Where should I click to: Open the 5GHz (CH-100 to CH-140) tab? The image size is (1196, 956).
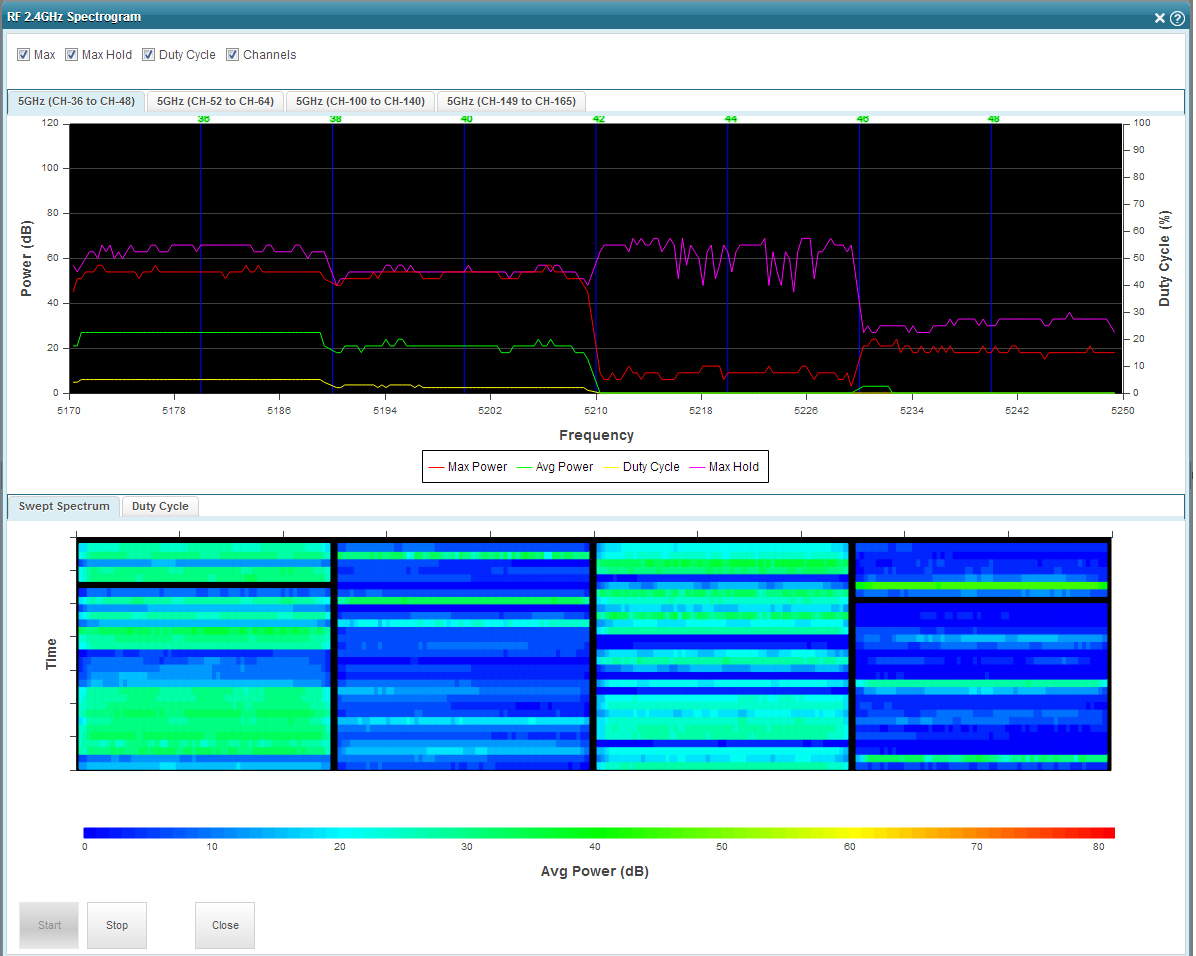coord(360,101)
